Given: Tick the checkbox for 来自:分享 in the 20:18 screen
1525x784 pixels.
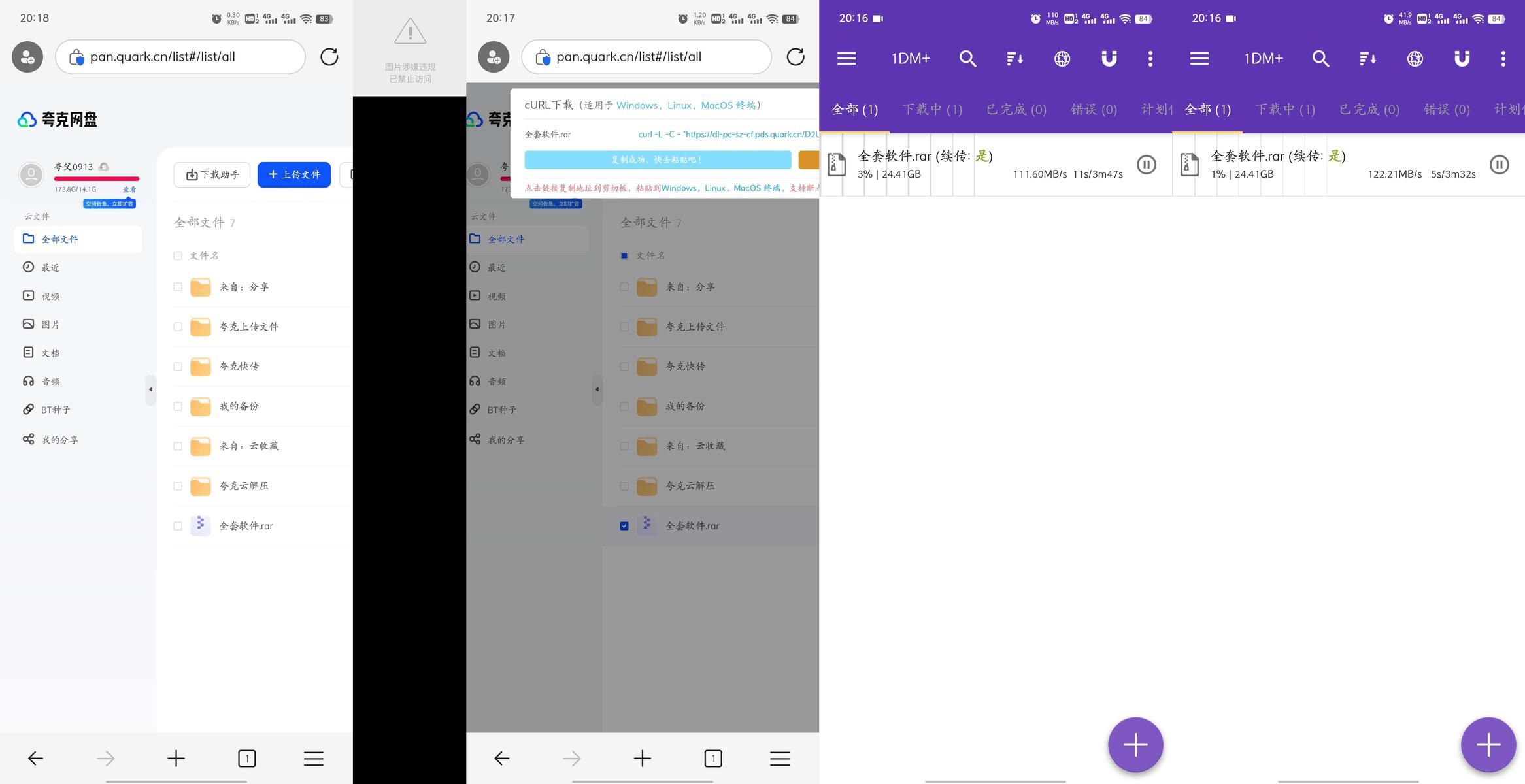Looking at the screenshot, I should (178, 287).
